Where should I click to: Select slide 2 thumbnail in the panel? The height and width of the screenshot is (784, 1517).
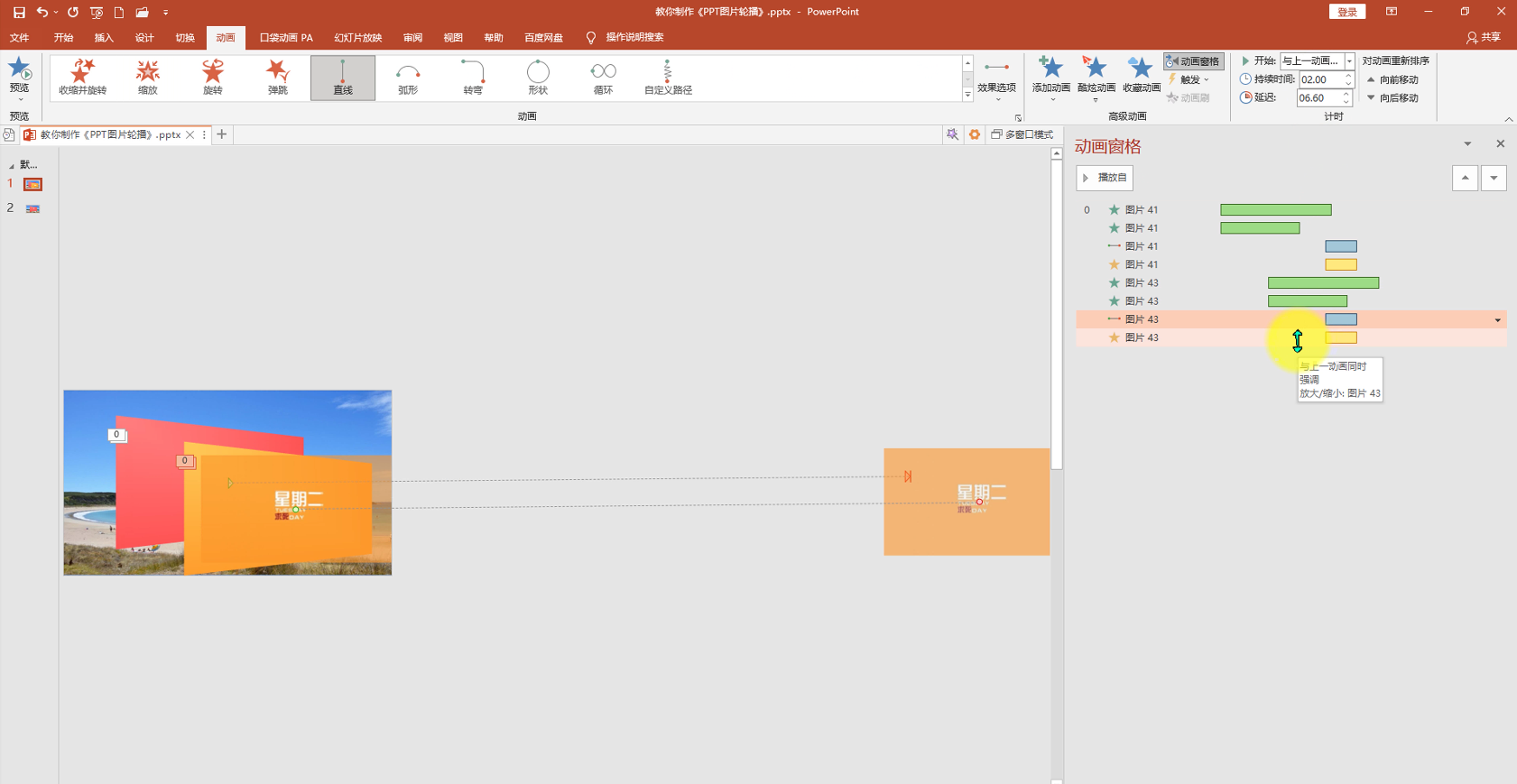[x=32, y=208]
